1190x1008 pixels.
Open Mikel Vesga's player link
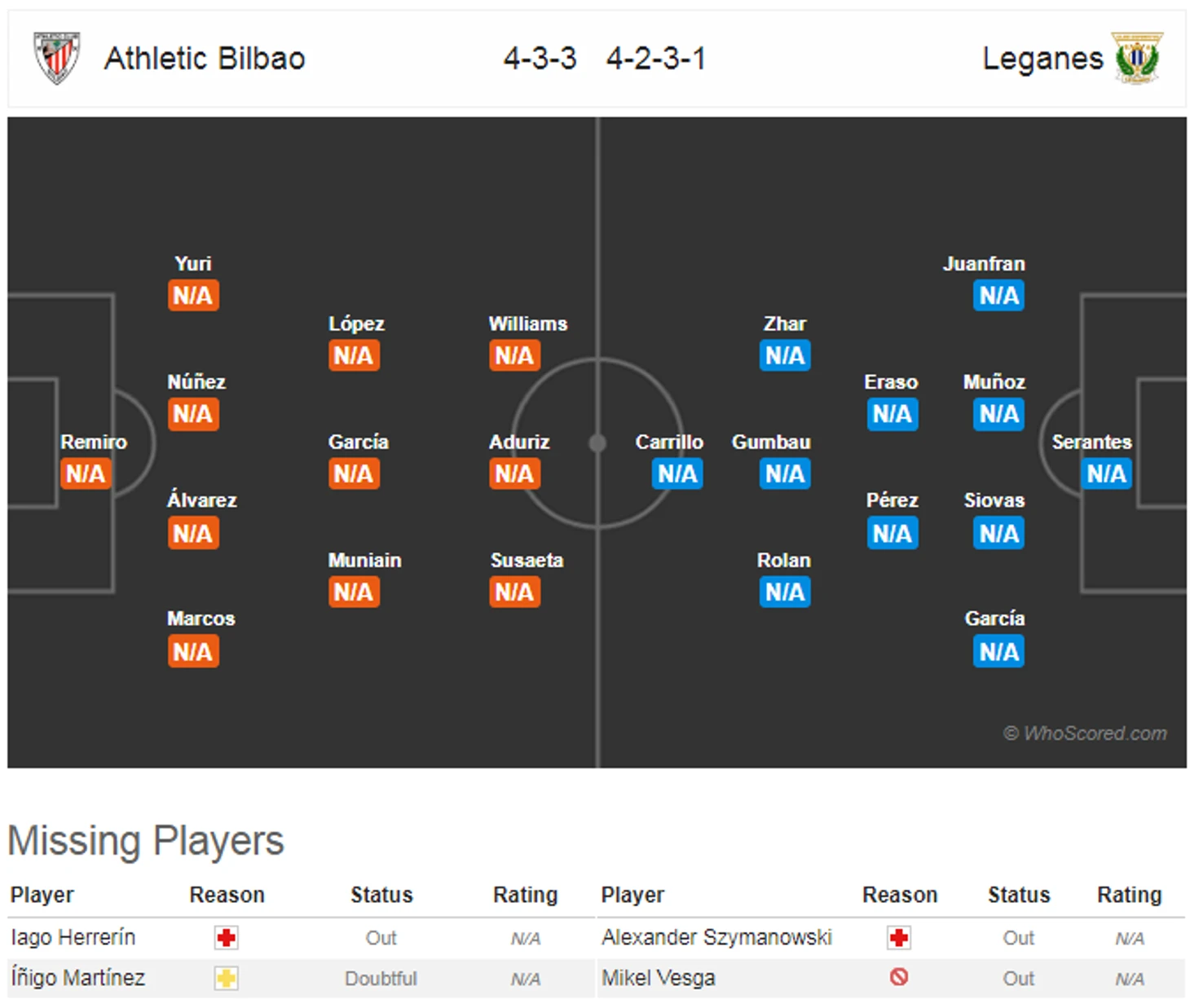click(659, 977)
